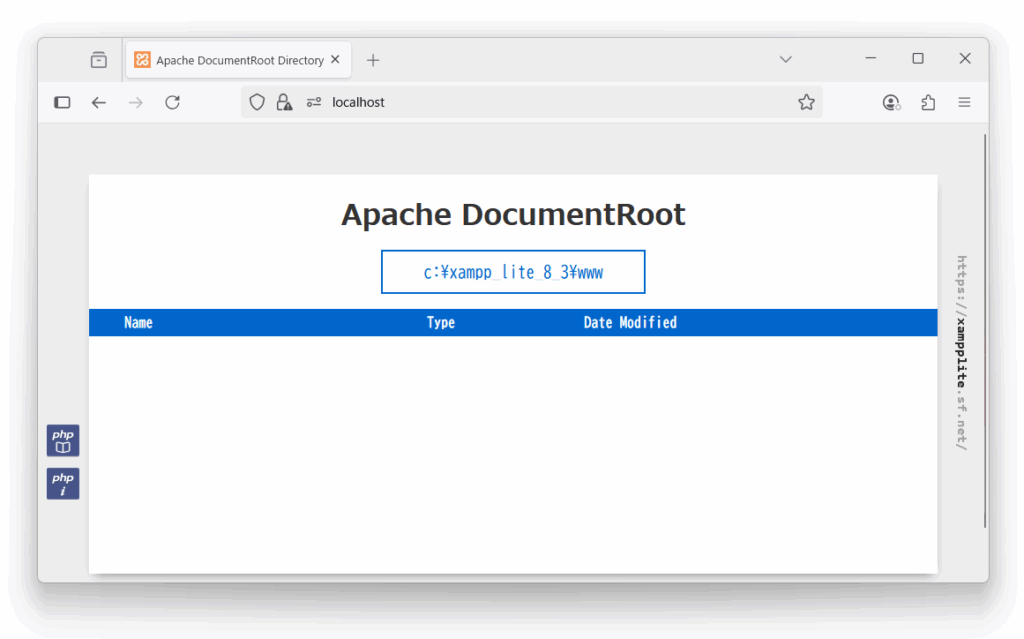Click the Apache DocumentRoot heading
Viewport: 1024px width, 639px height.
[x=513, y=214]
